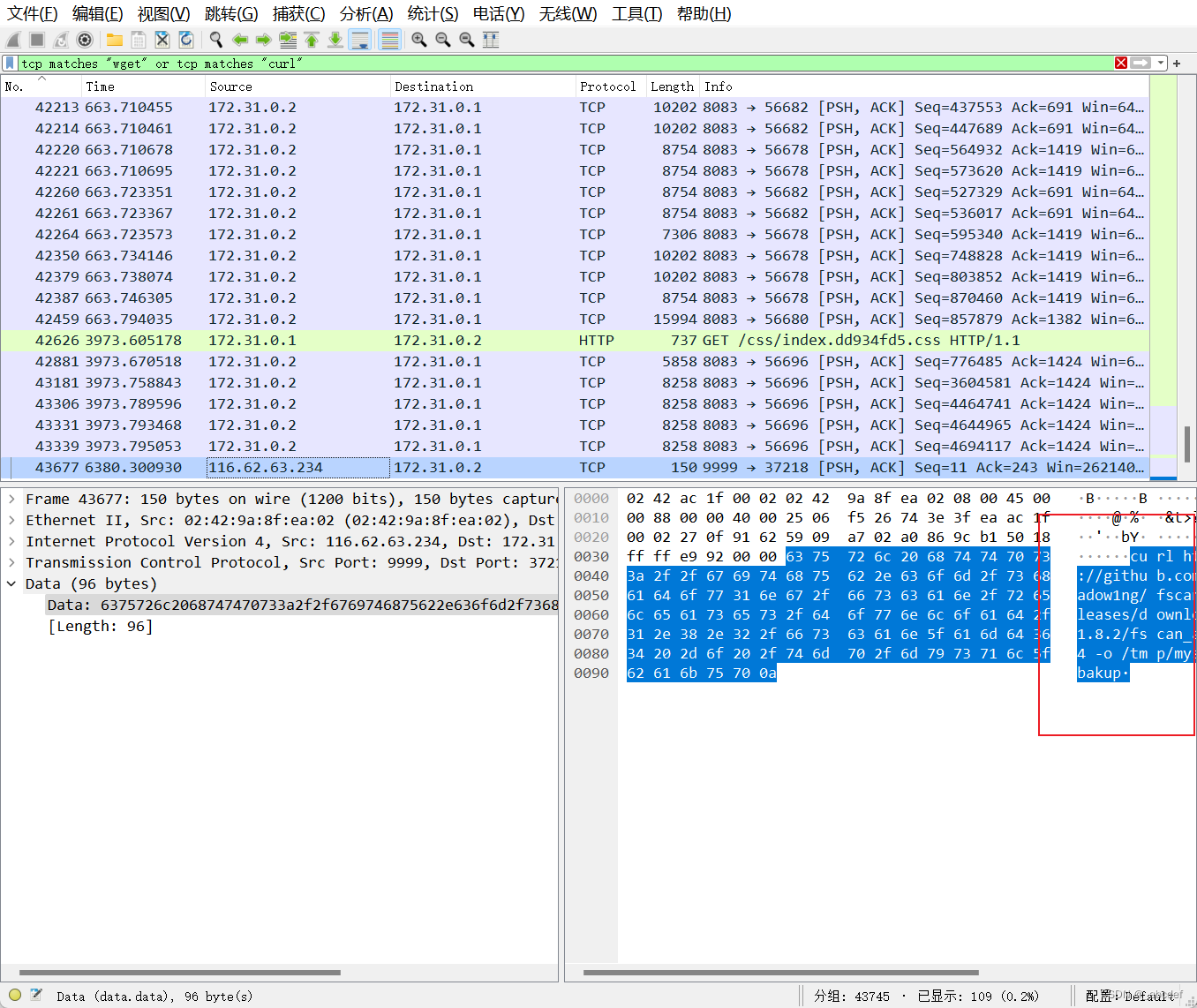Open the 帮助(H) menu
Screen dimensions: 1197x1008
point(704,14)
